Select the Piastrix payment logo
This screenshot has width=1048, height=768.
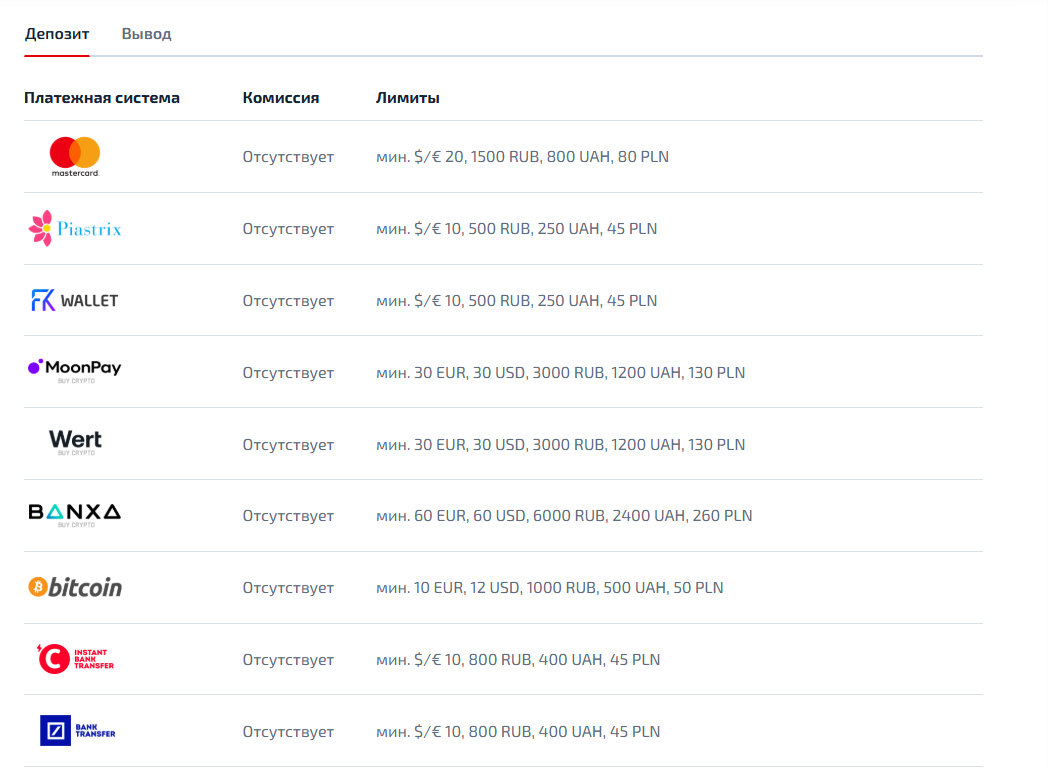(75, 229)
